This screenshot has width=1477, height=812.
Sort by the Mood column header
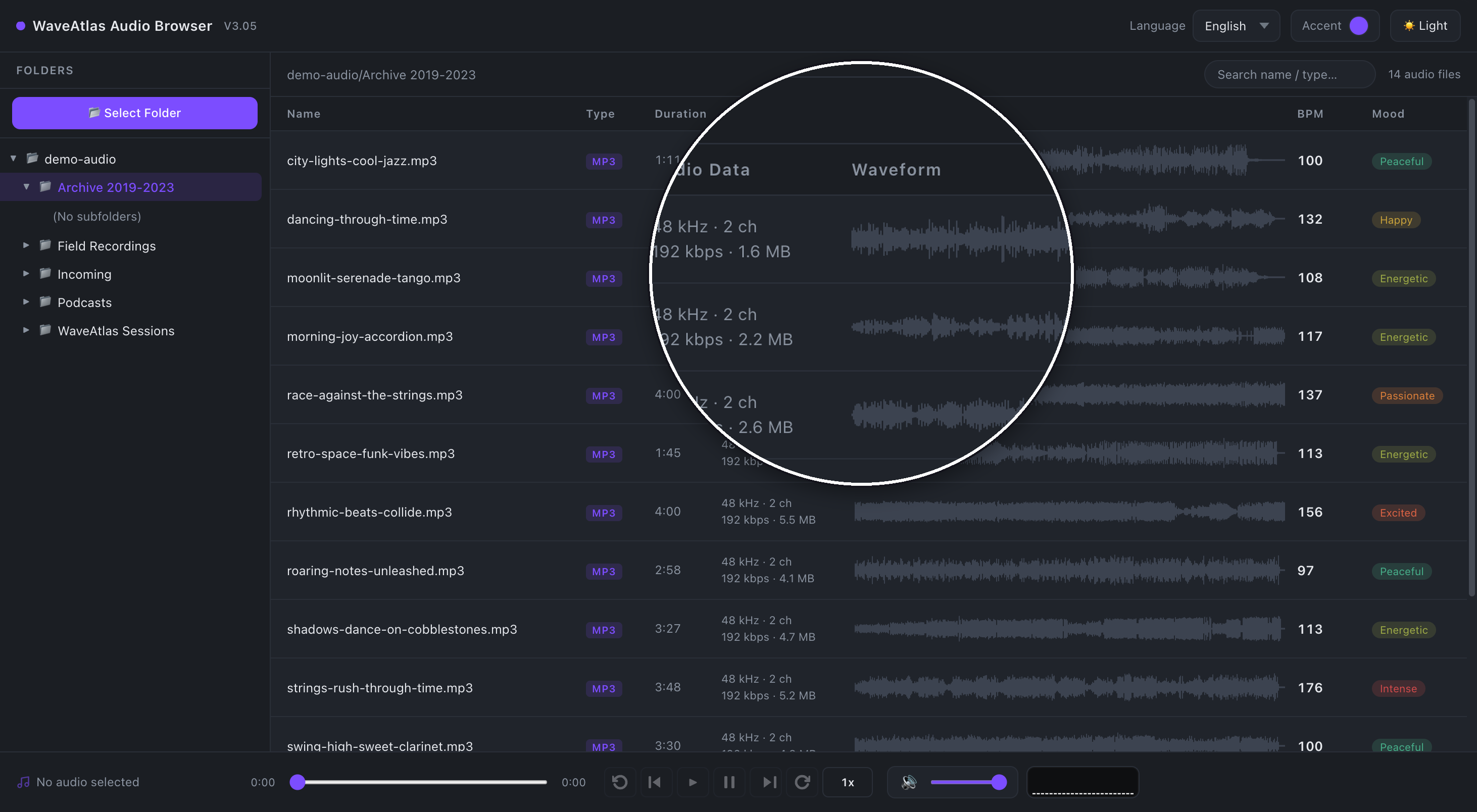(x=1388, y=114)
